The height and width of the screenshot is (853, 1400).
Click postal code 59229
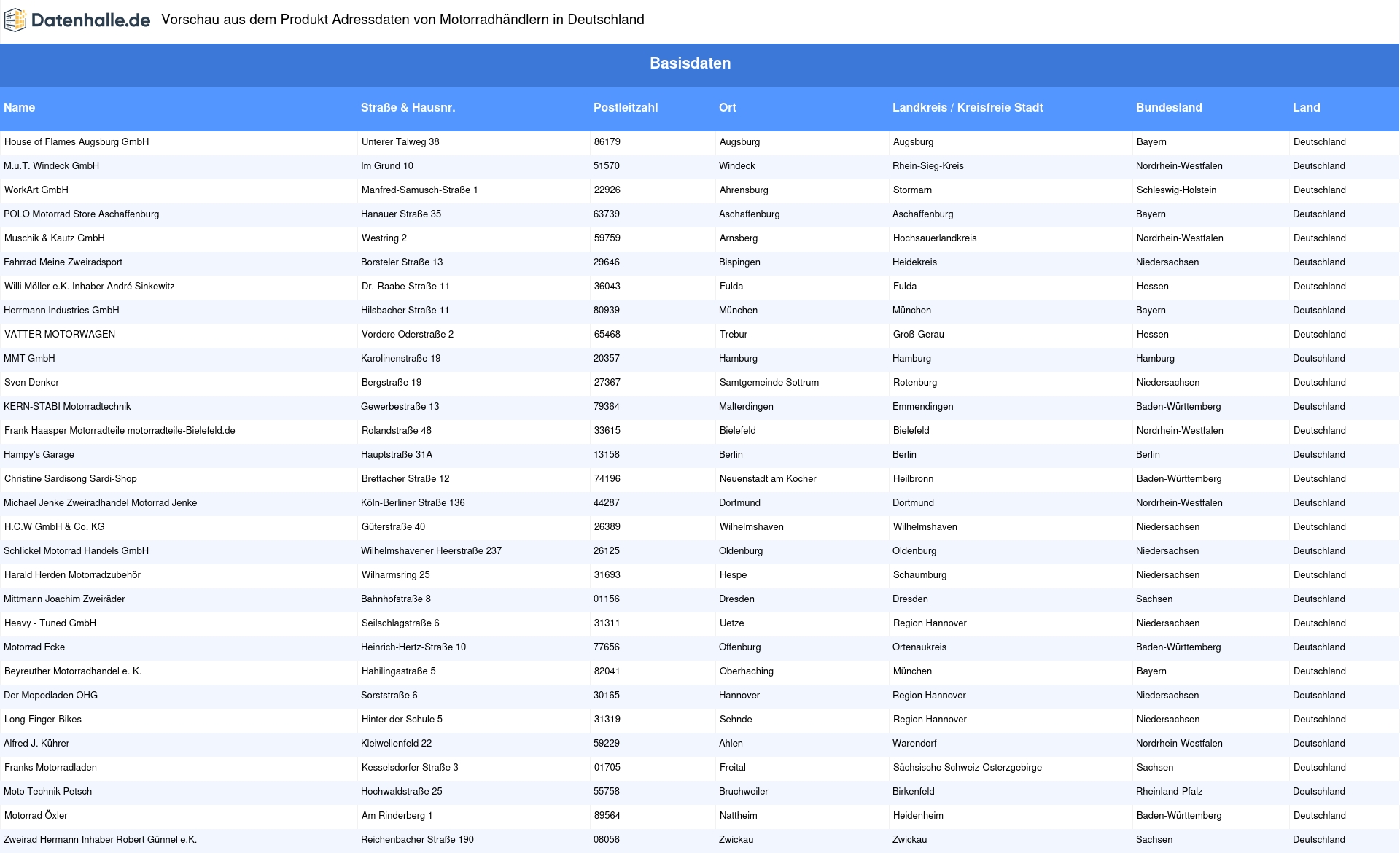607,744
